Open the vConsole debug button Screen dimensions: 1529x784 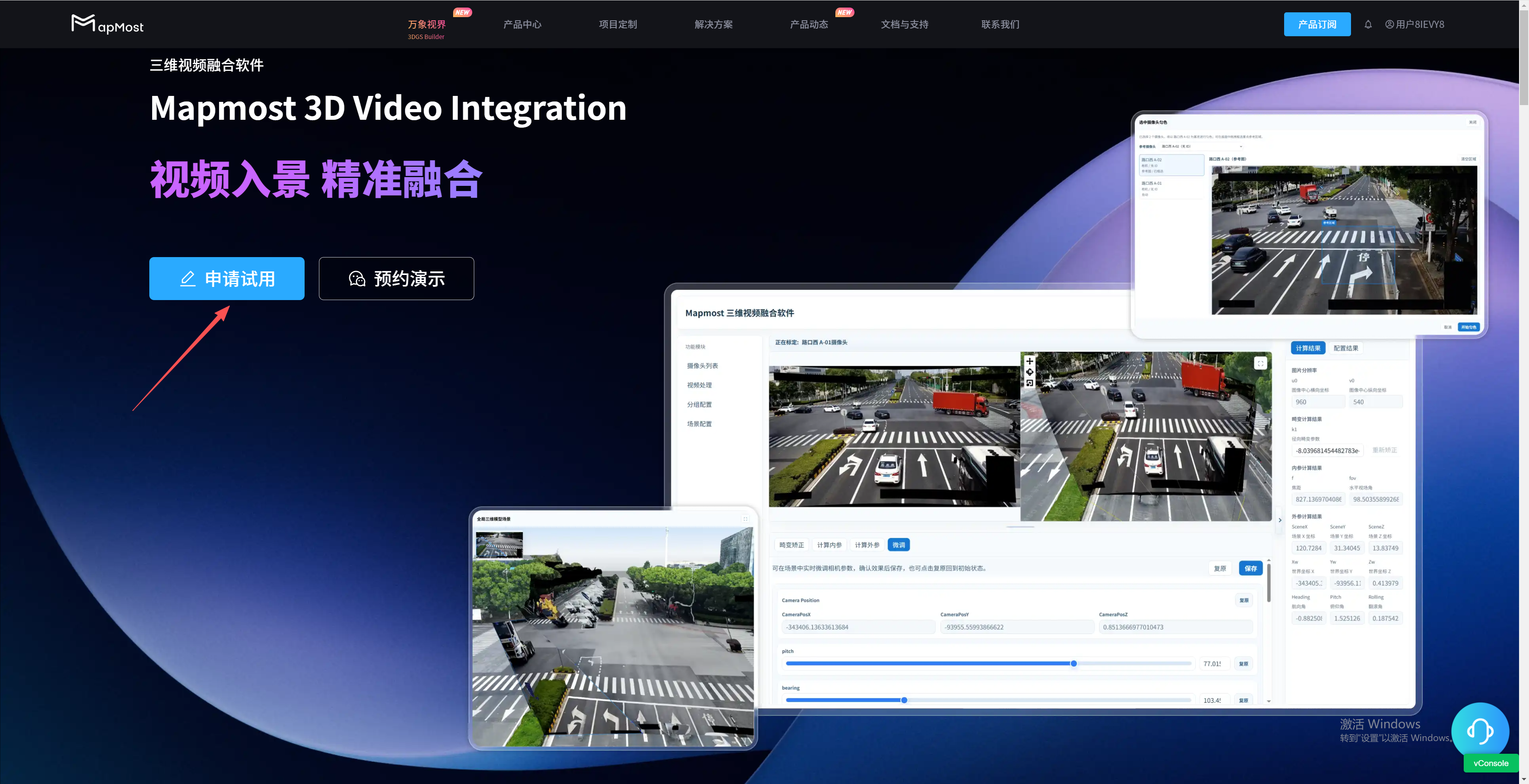tap(1490, 763)
